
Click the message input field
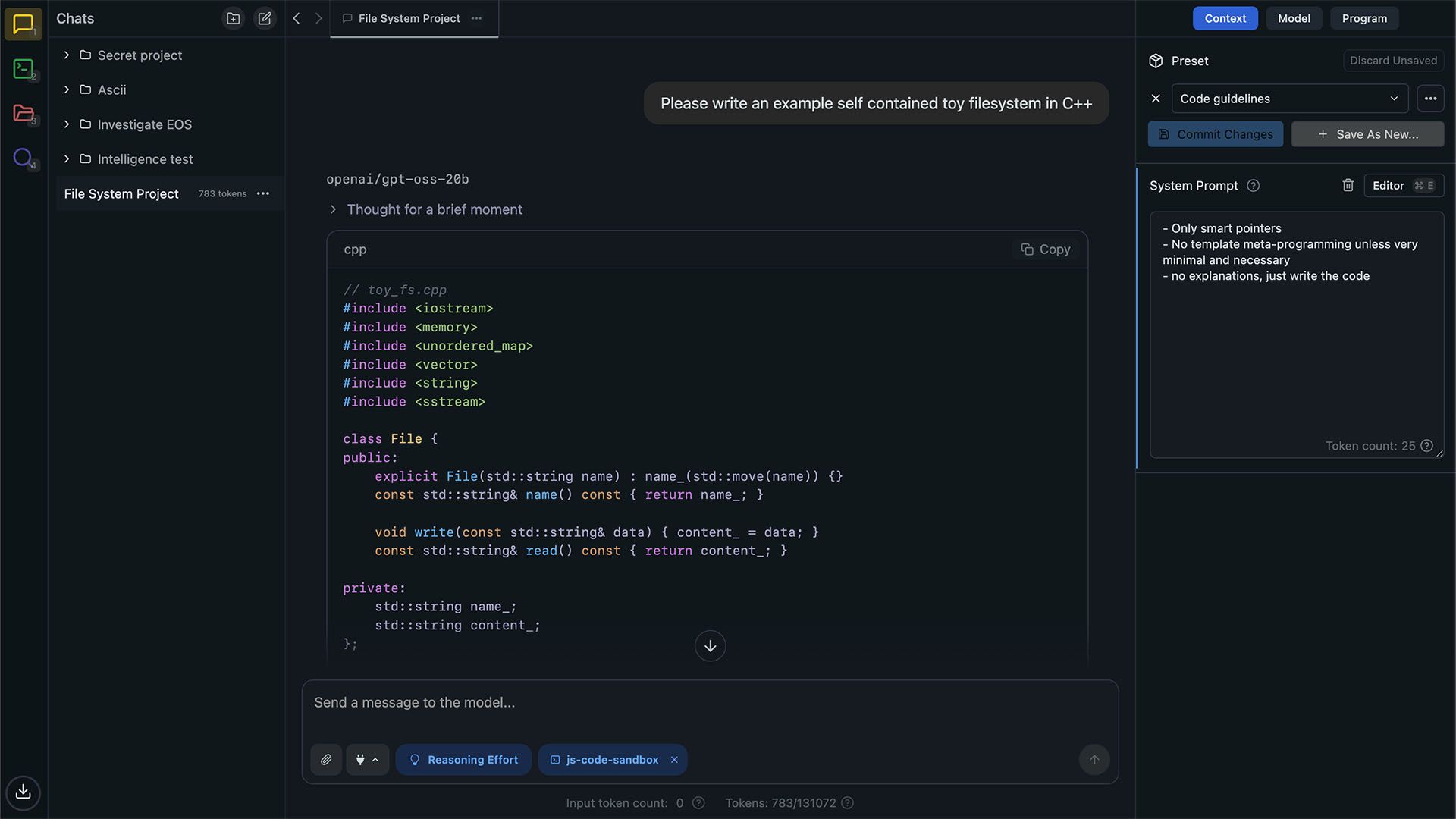[x=710, y=703]
